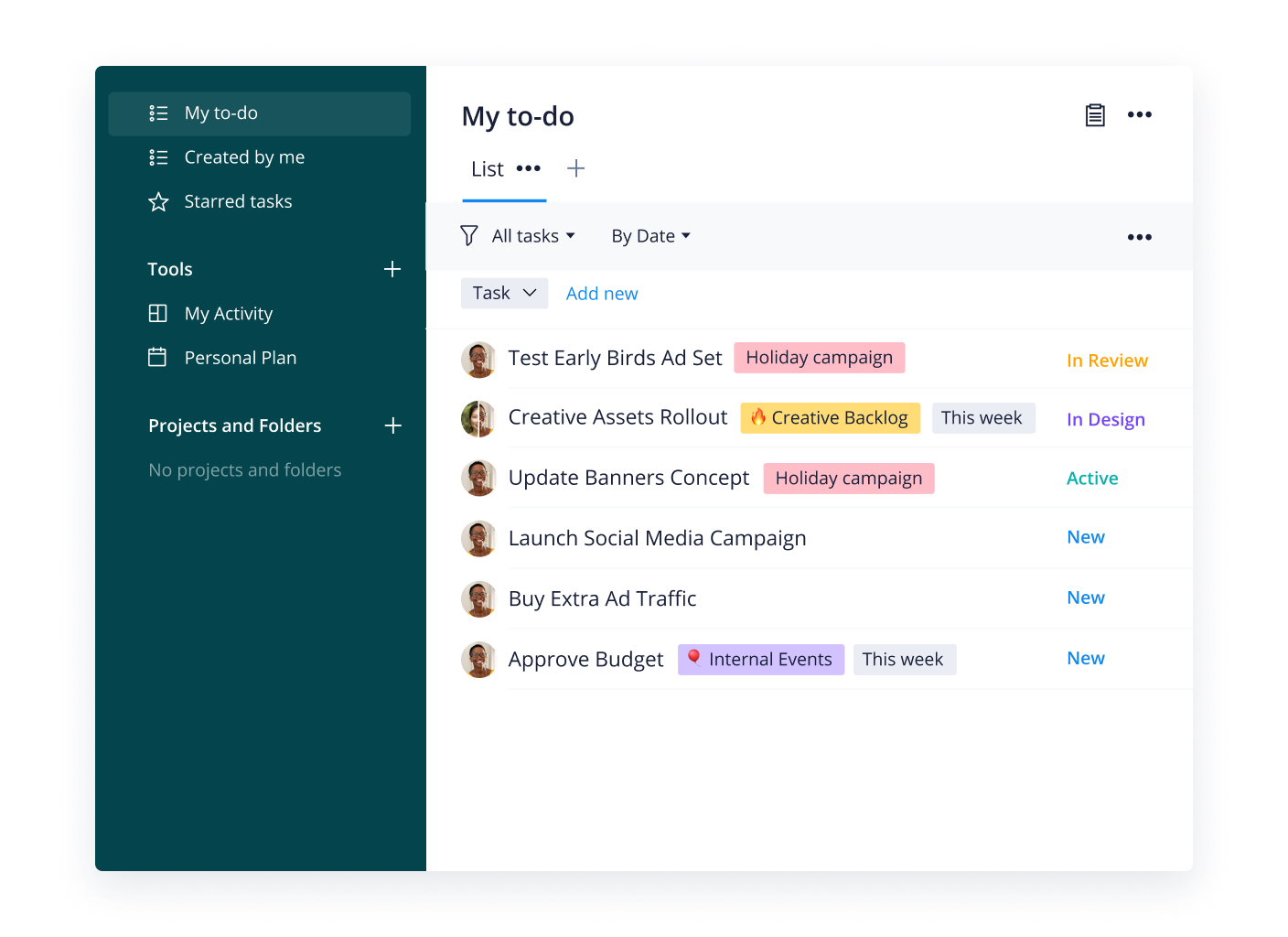Image resolution: width=1288 pixels, height=937 pixels.
Task: Click the Add new link
Action: (602, 294)
